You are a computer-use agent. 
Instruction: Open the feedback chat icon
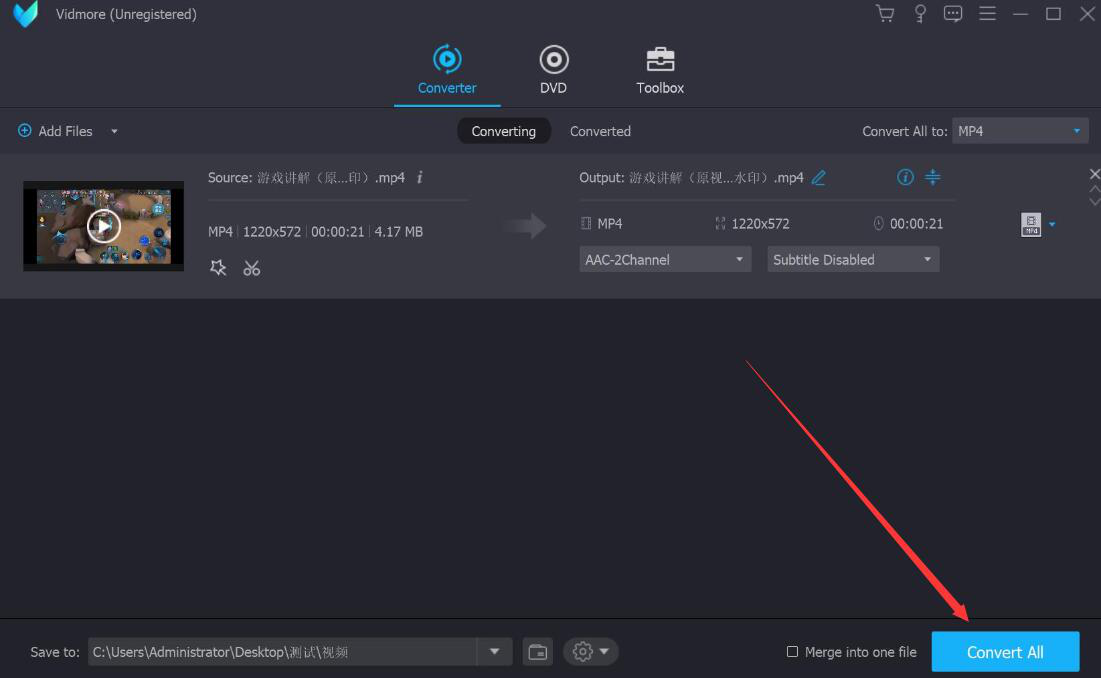click(x=953, y=13)
